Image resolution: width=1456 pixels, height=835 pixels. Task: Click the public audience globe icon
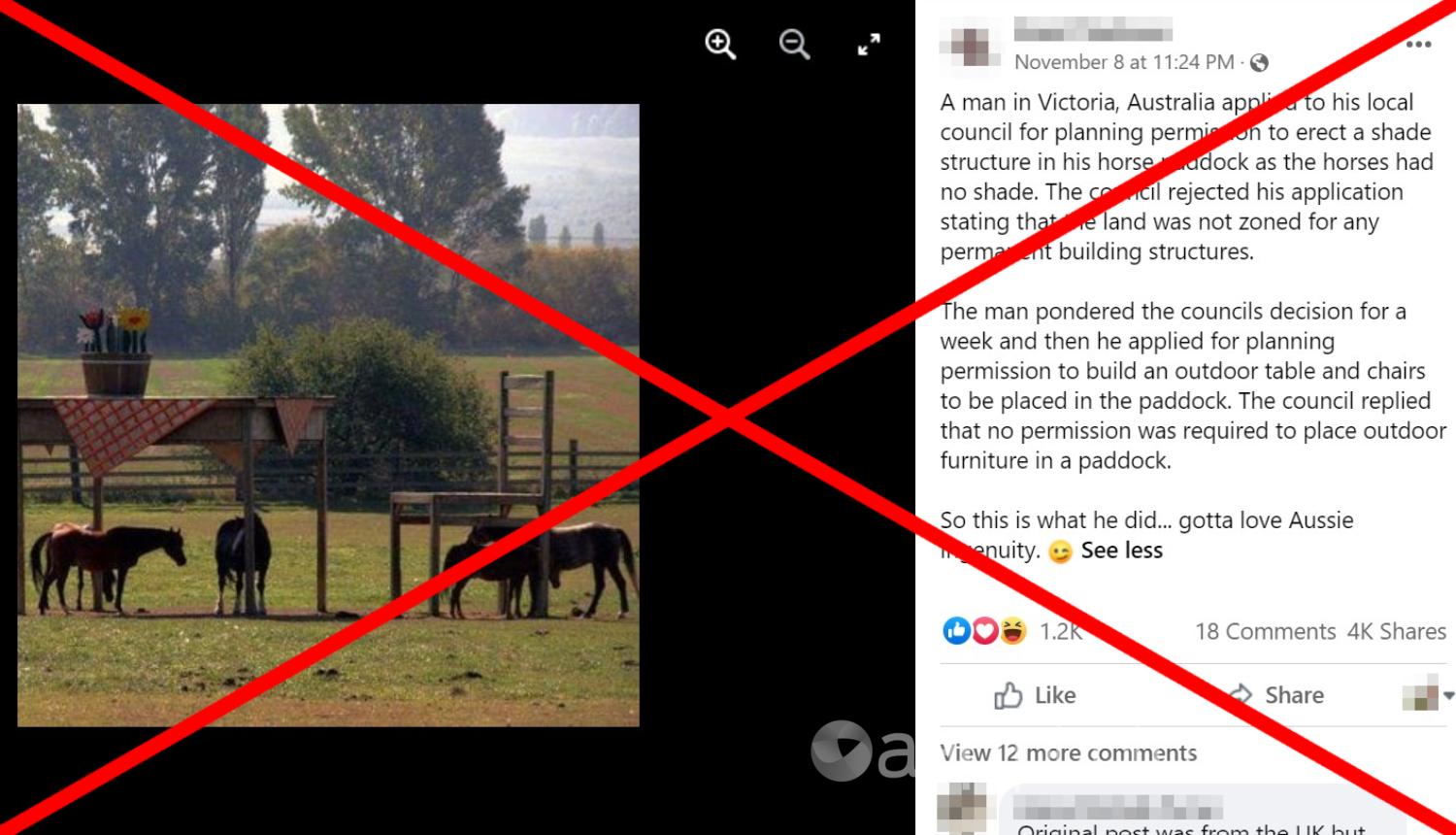[x=1259, y=63]
